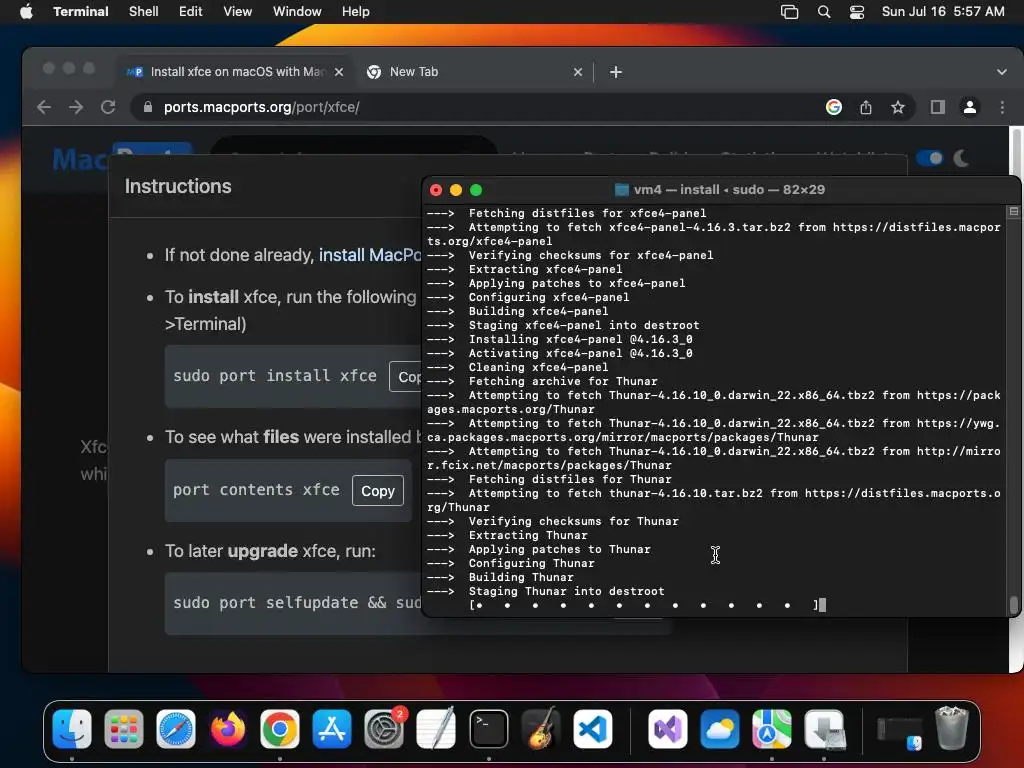The height and width of the screenshot is (768, 1024).
Task: Open Visual Studio from the Dock
Action: (x=667, y=729)
